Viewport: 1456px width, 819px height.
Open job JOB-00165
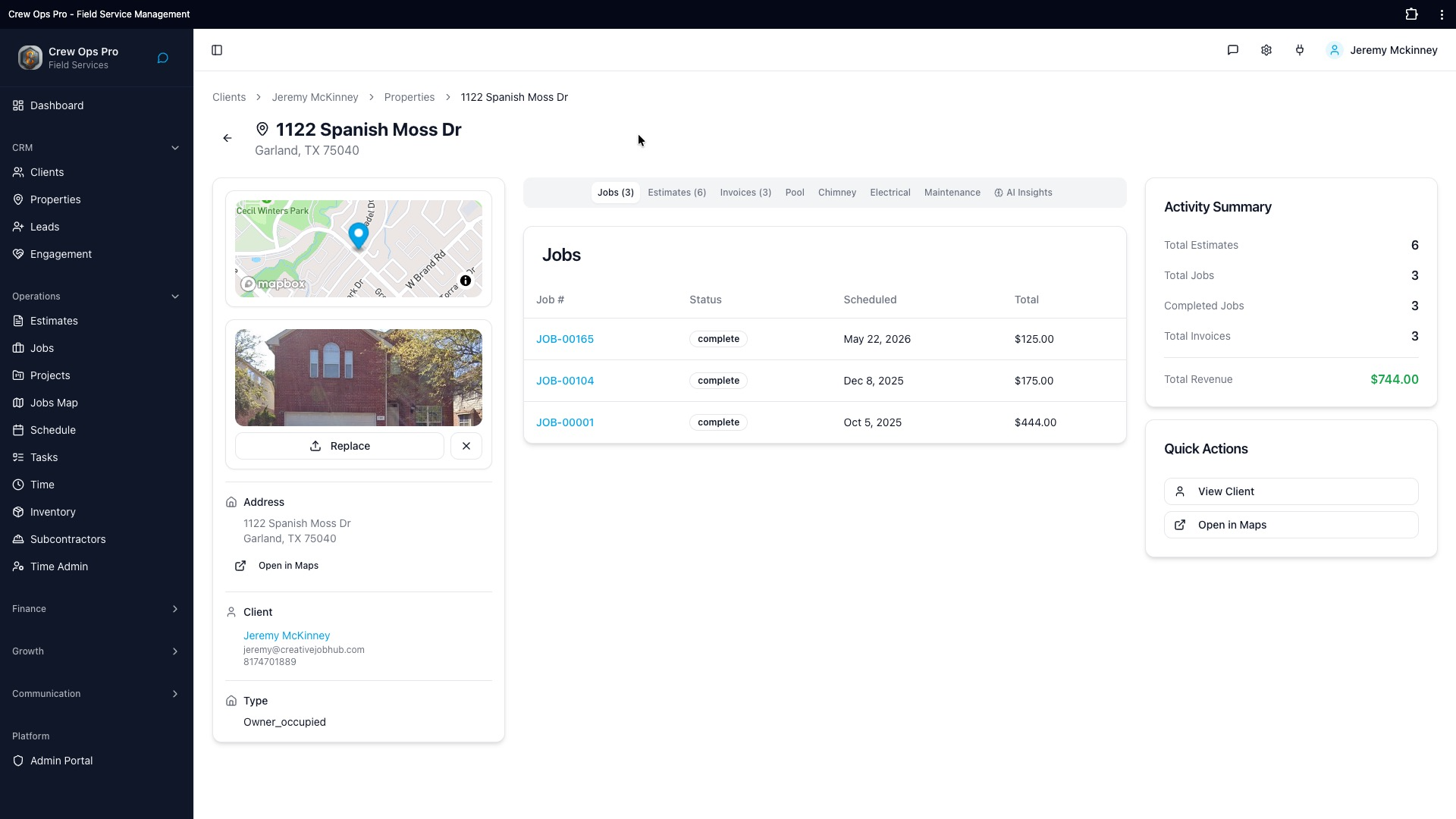565,339
